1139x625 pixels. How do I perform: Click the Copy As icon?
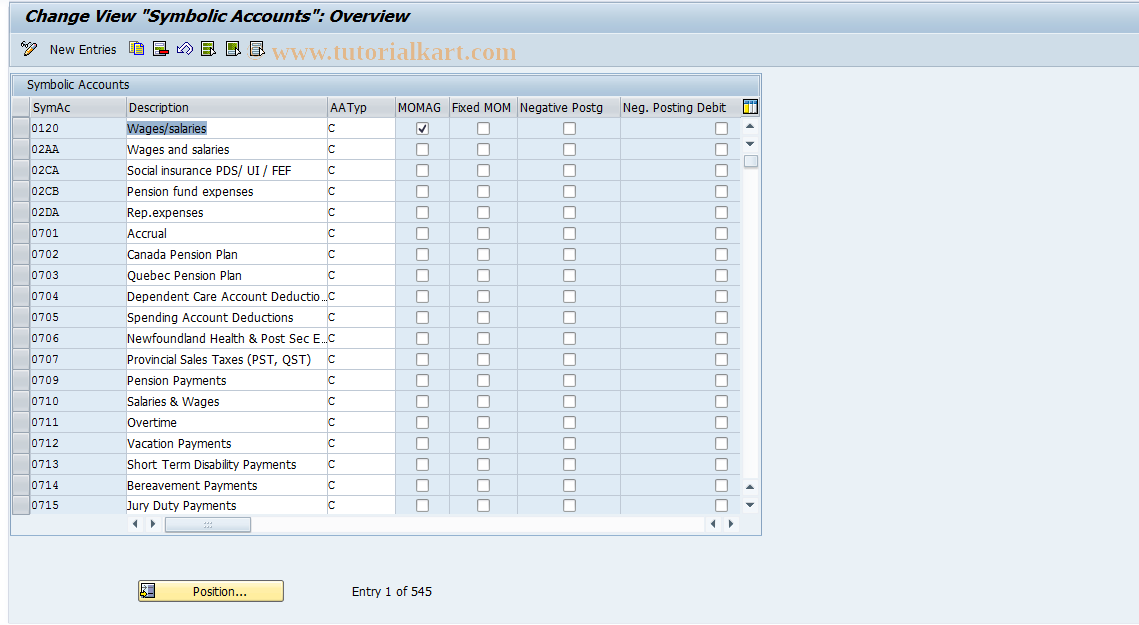pos(137,49)
